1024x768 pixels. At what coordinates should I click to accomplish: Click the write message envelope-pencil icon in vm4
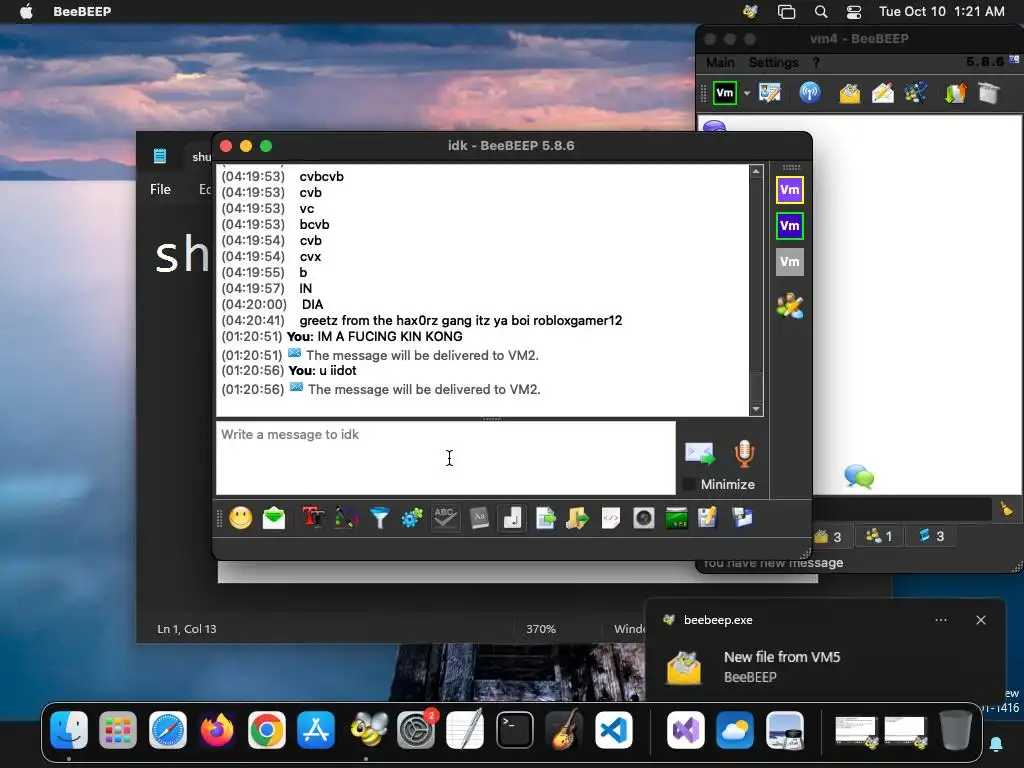[882, 93]
